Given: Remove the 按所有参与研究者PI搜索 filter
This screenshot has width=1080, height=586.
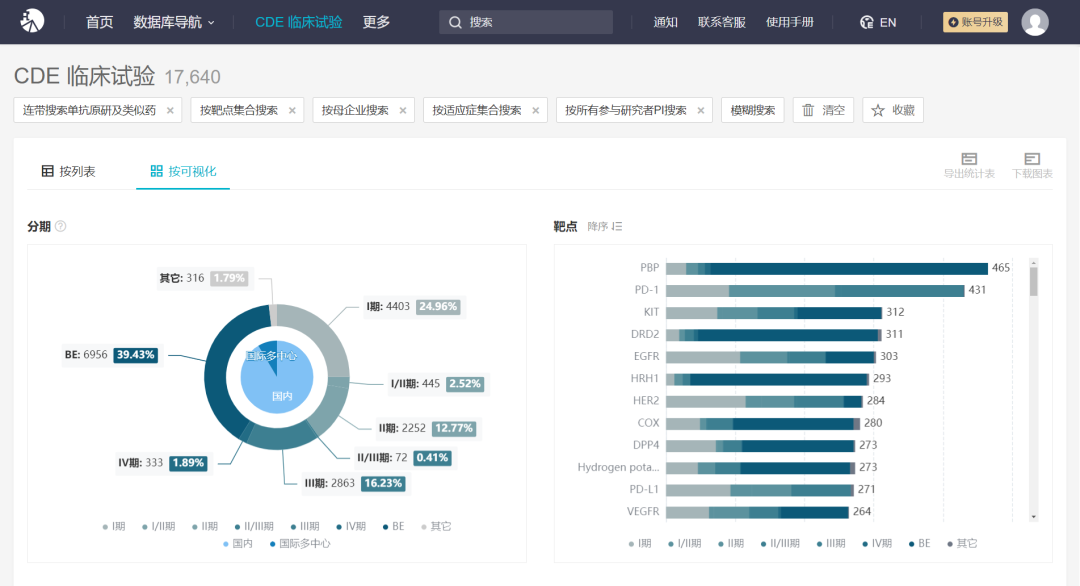Looking at the screenshot, I should click(x=700, y=110).
